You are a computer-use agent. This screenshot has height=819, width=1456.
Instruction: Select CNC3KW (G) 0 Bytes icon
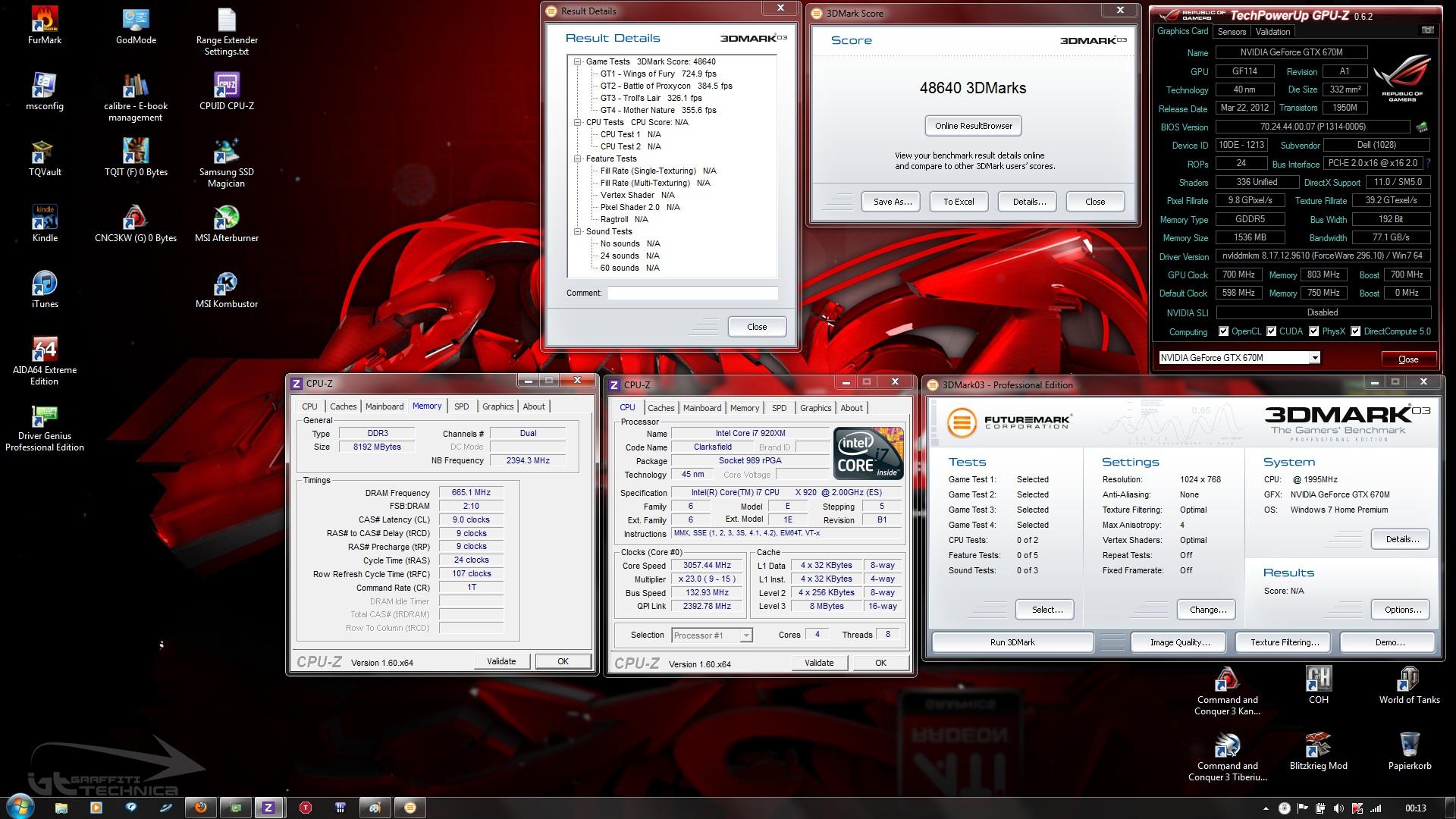(x=136, y=224)
